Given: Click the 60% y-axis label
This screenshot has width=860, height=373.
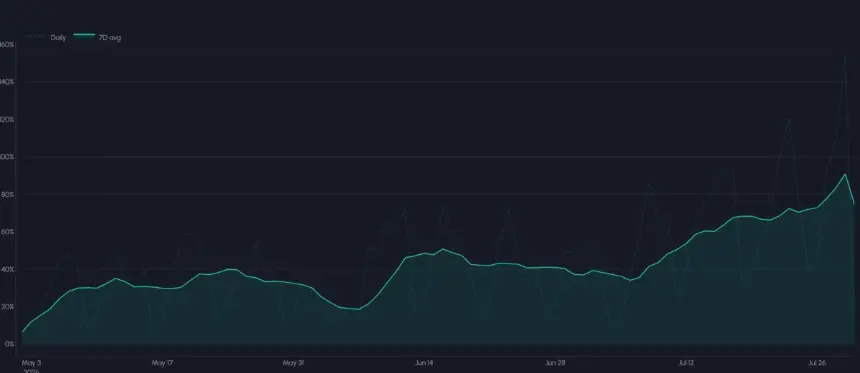Looking at the screenshot, I should pos(7,231).
